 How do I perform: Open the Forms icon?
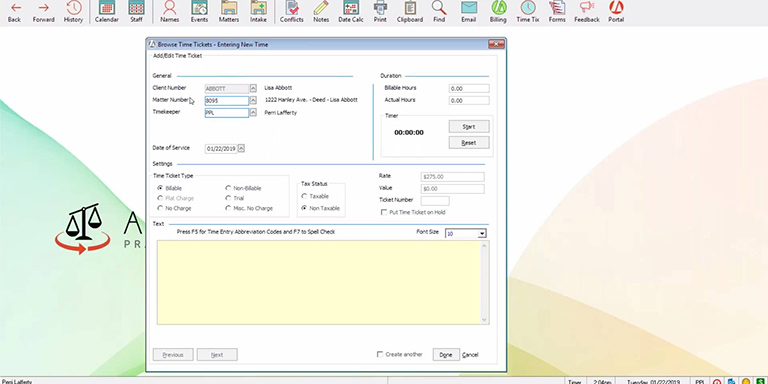(x=557, y=12)
